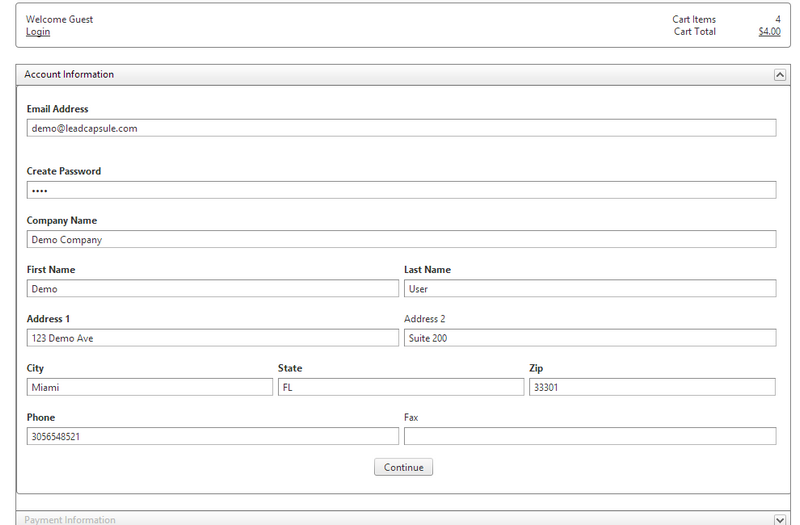
Task: Click the Address 2 field with Suite 200
Action: pos(589,338)
